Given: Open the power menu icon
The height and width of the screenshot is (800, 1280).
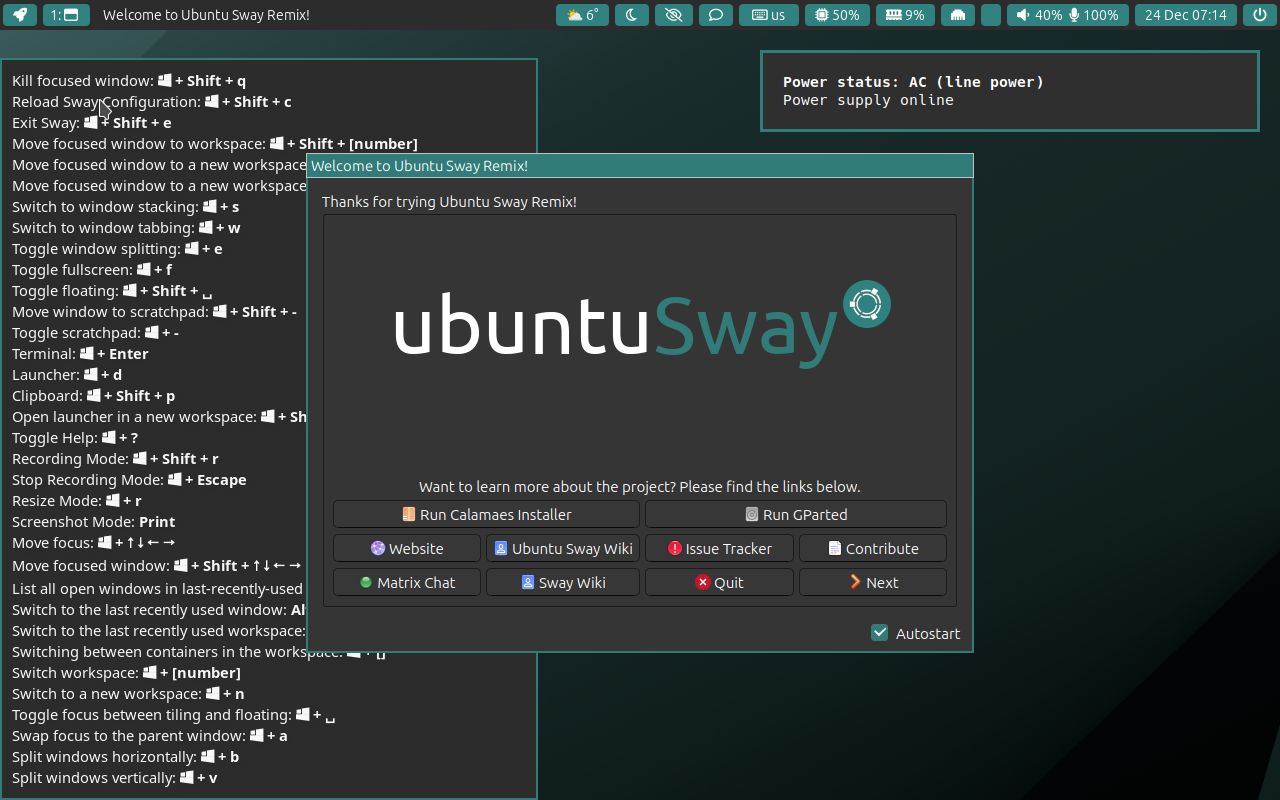Looking at the screenshot, I should pos(1259,15).
